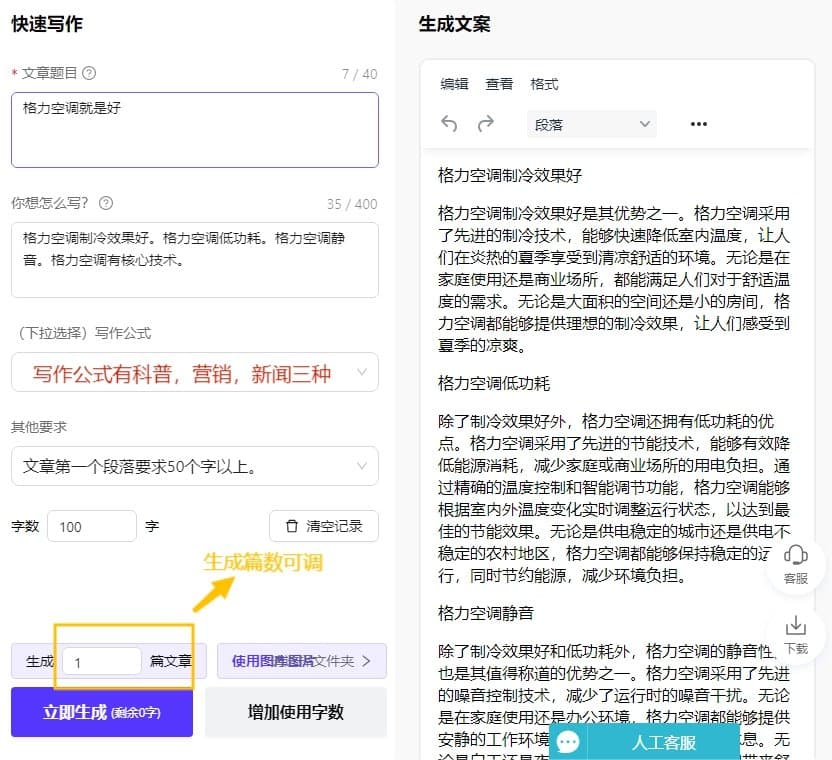Redo the last edit in editor
The image size is (832, 760).
[x=486, y=124]
